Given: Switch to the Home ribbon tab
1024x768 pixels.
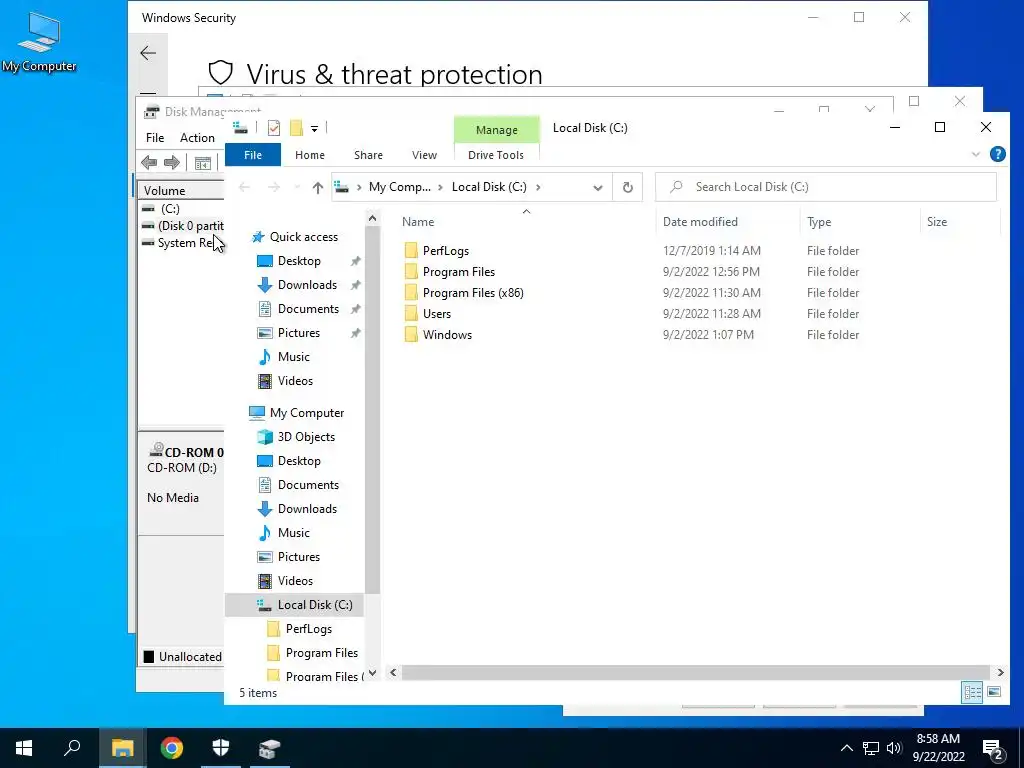Looking at the screenshot, I should coord(310,155).
